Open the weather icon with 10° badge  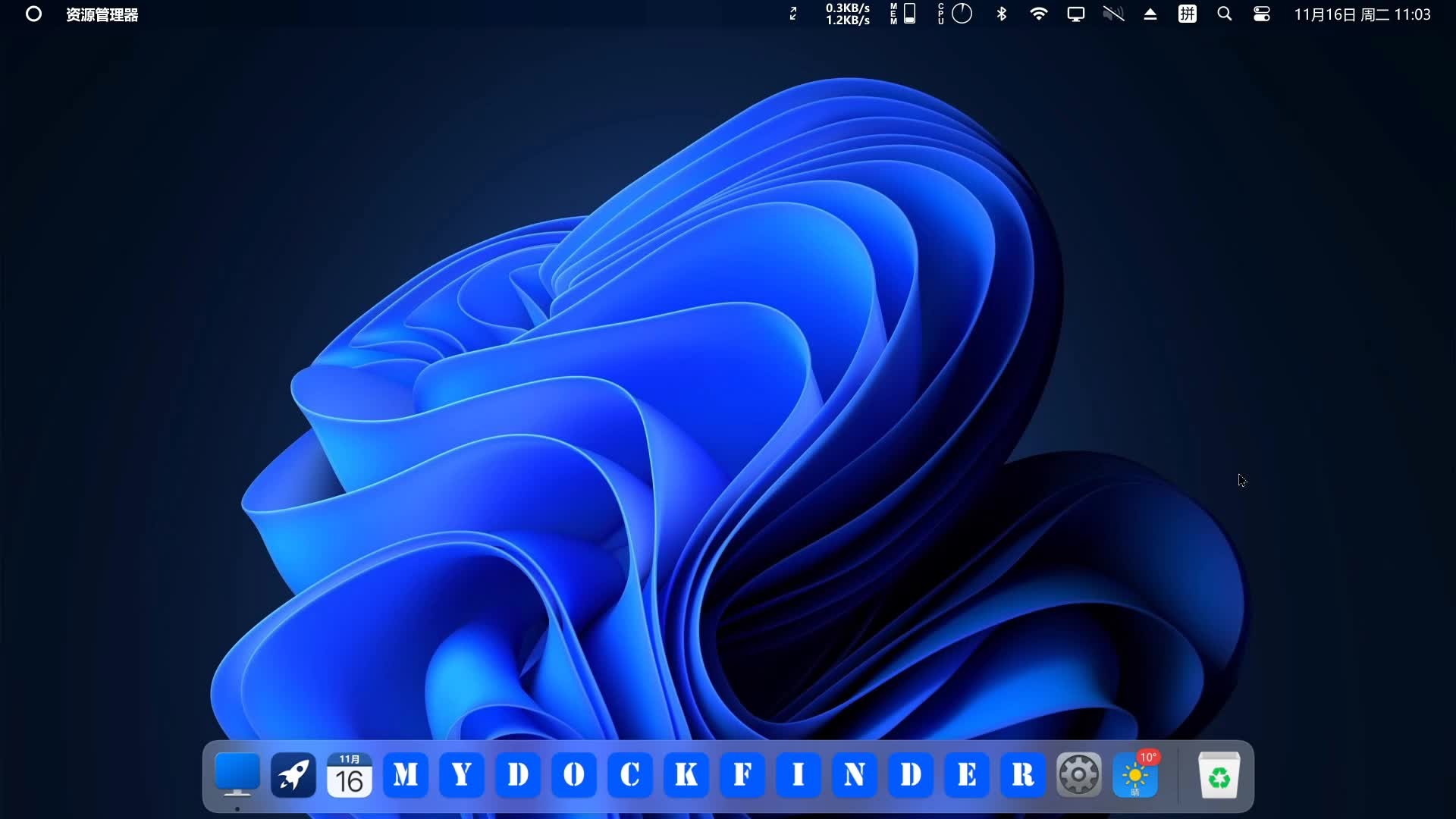pyautogui.click(x=1134, y=775)
